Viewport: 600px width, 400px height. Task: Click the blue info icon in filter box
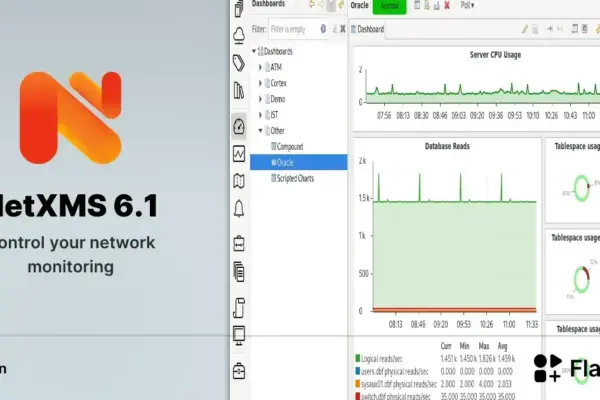tap(323, 29)
